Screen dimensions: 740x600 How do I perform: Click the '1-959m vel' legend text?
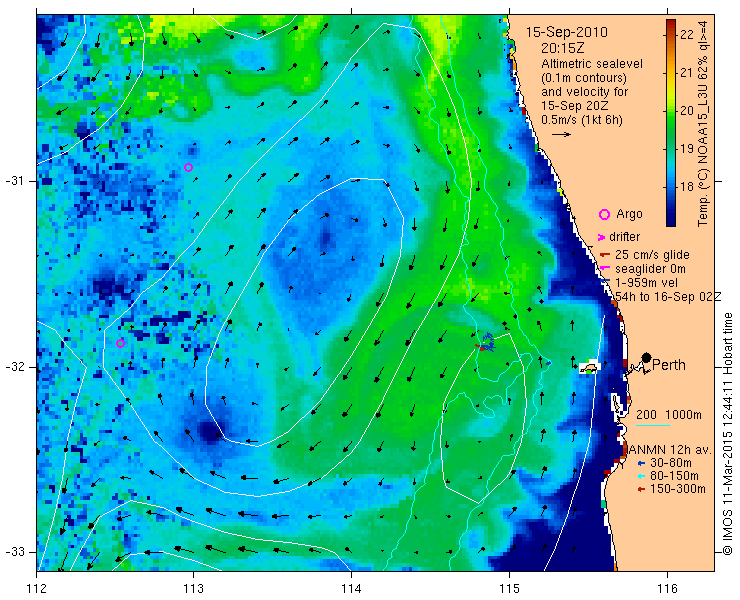647,282
